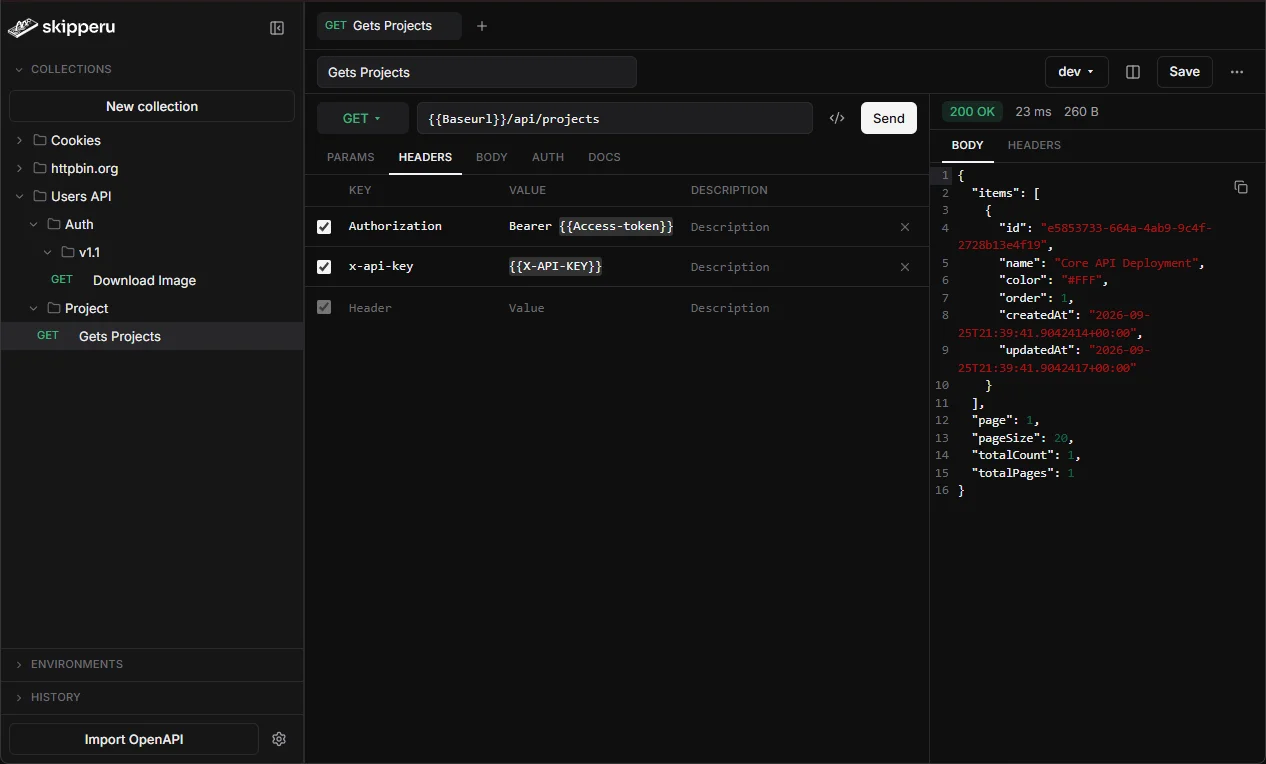The image size is (1266, 764).
Task: Expand the httpbin.org collection chevron
Action: pos(19,168)
